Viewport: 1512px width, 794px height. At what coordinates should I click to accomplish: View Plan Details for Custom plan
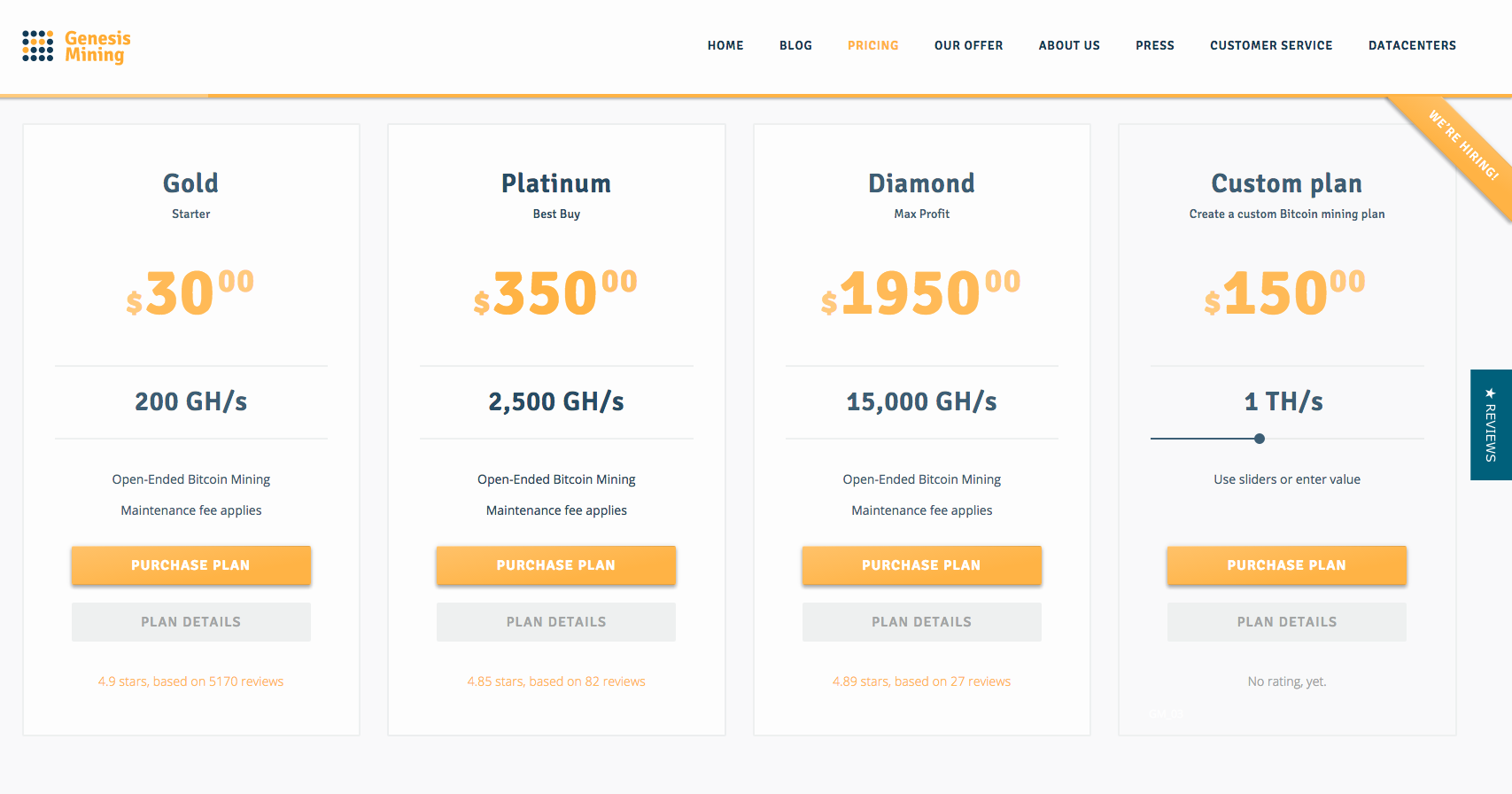click(1286, 622)
